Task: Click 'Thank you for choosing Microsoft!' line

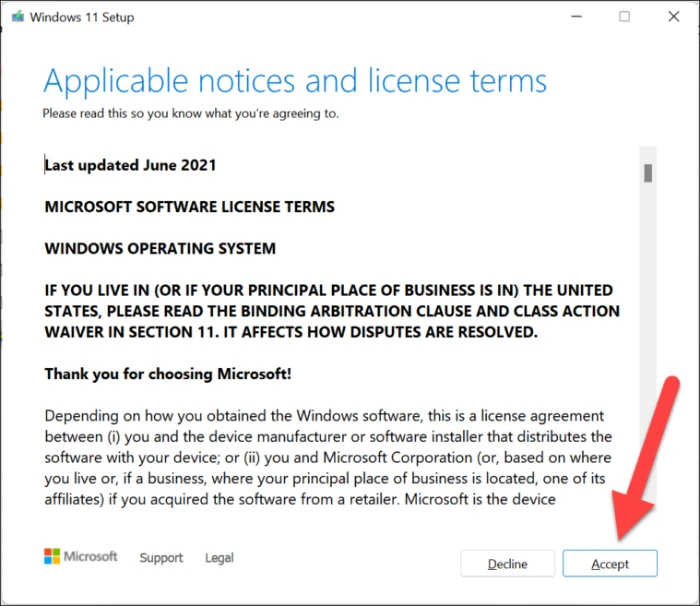Action: point(168,374)
